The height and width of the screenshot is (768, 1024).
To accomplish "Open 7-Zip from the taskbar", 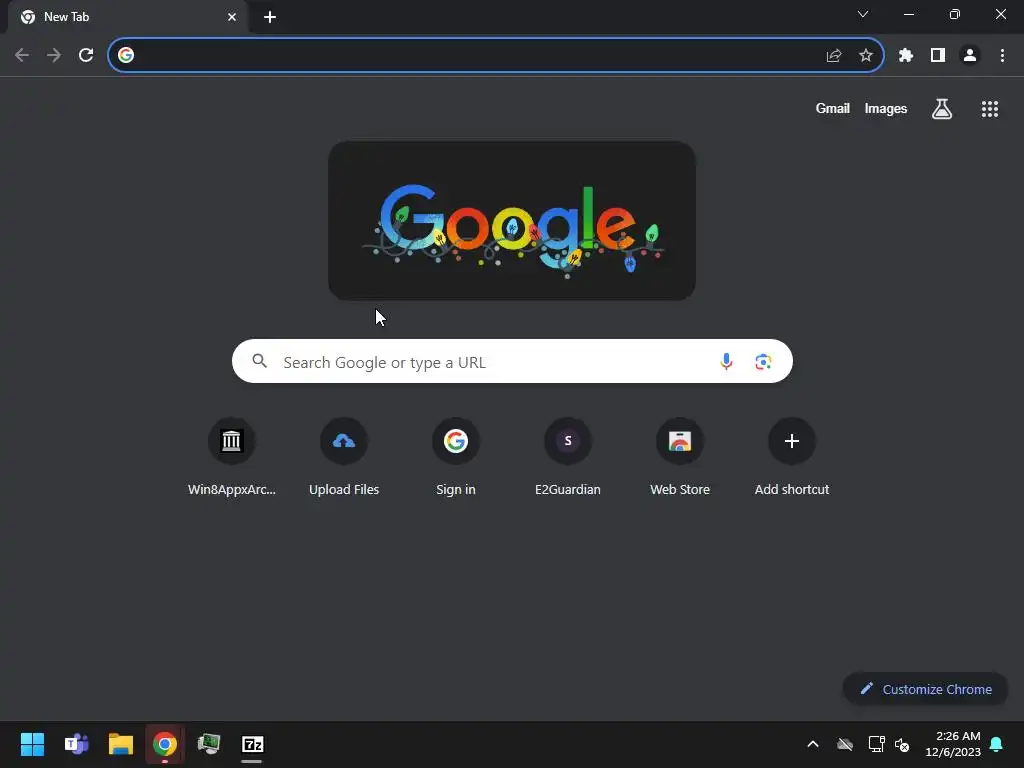I will tap(253, 744).
